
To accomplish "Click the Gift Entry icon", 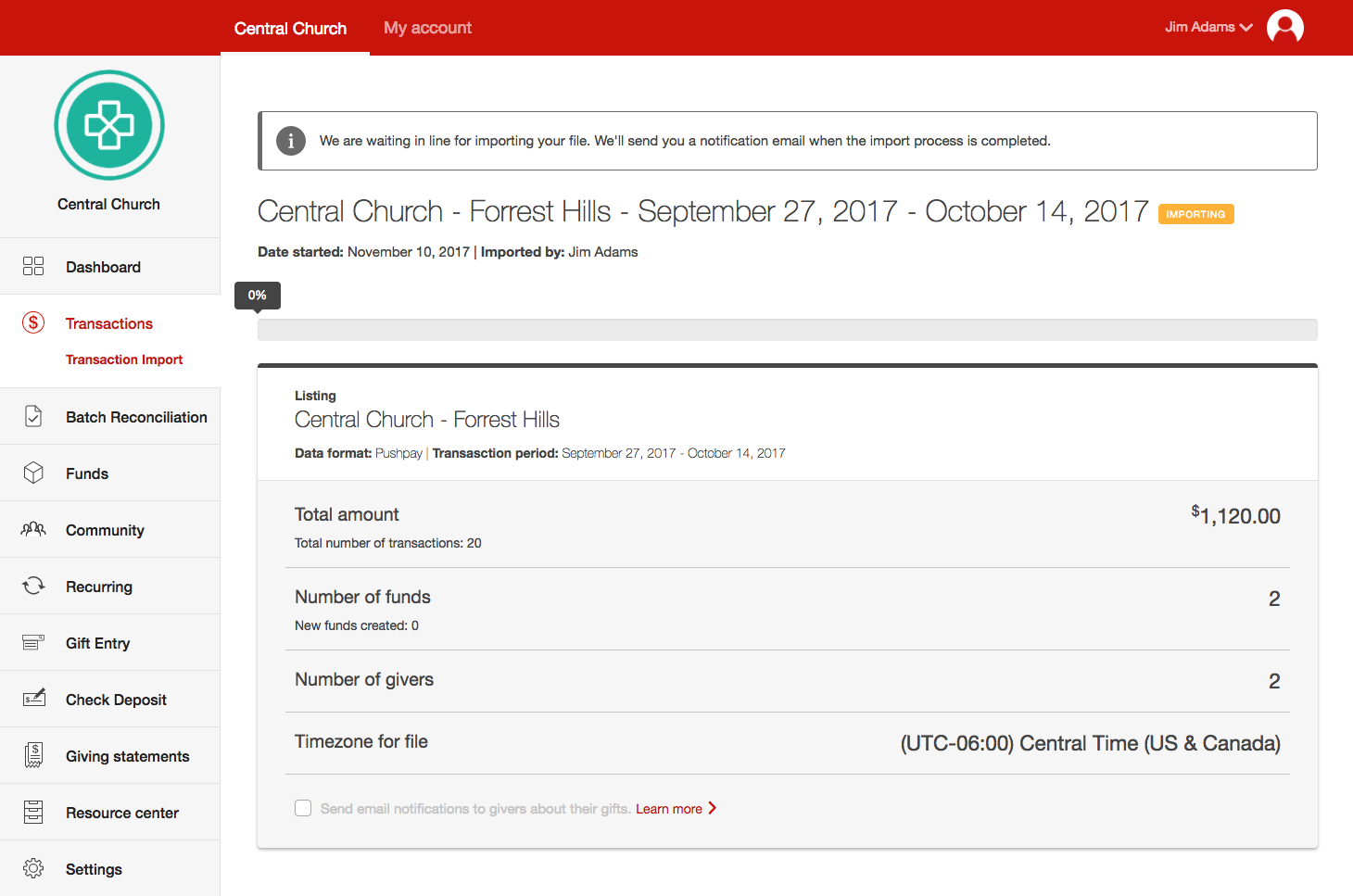I will click(33, 642).
